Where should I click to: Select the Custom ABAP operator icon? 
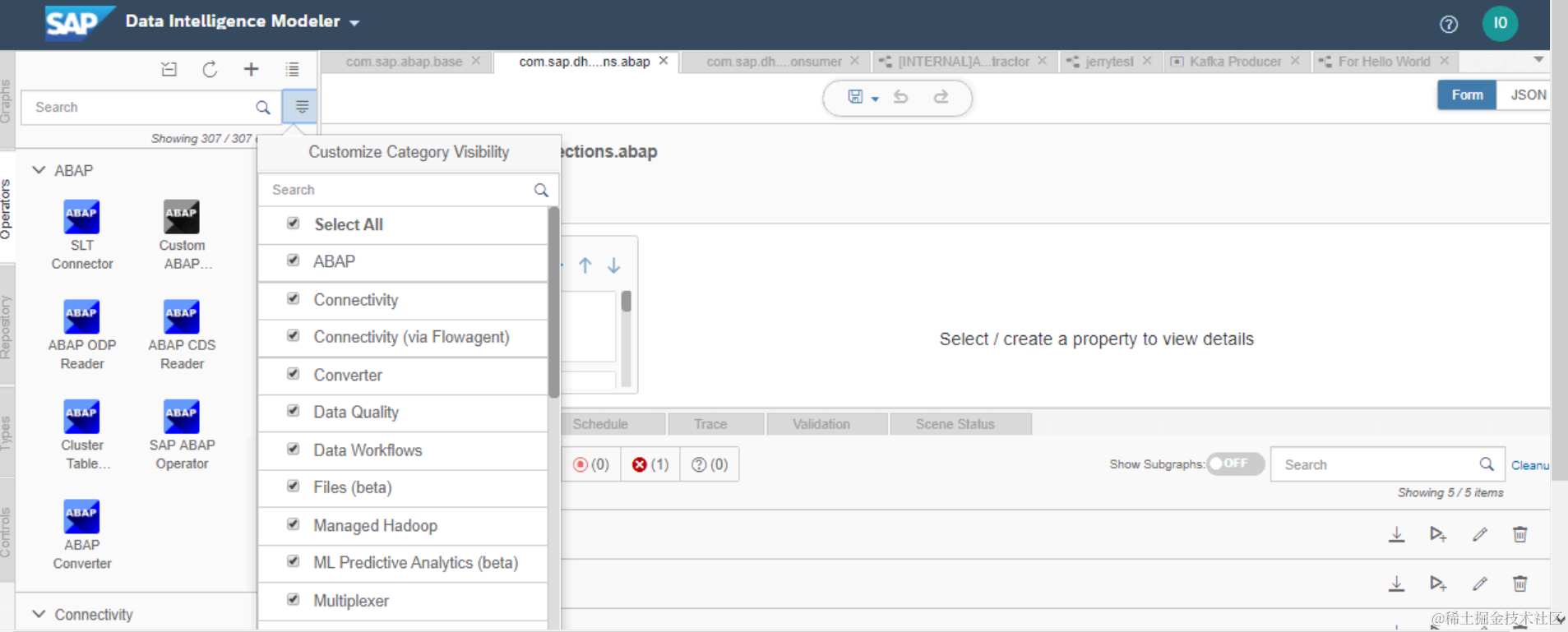click(x=181, y=217)
